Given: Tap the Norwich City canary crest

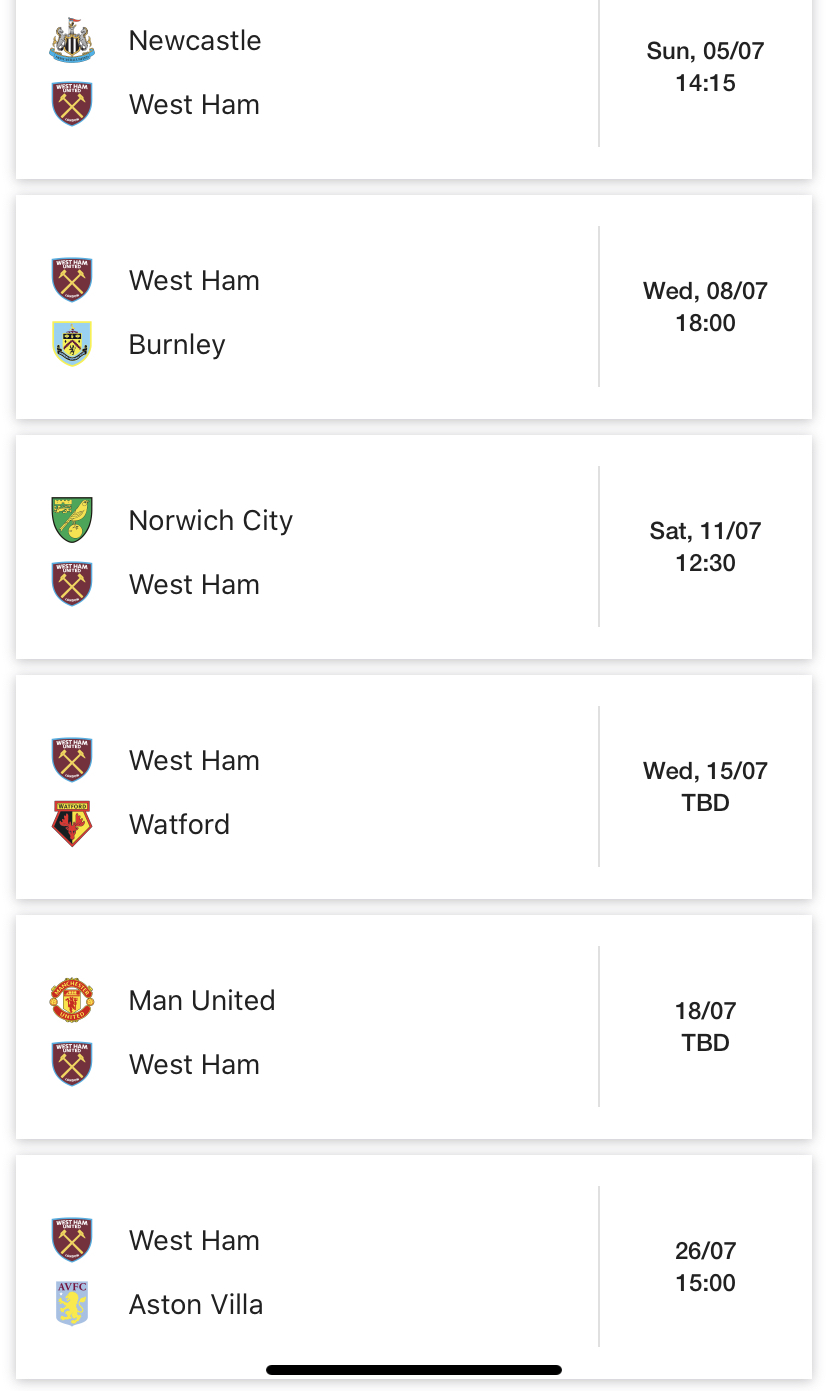Looking at the screenshot, I should (x=72, y=520).
